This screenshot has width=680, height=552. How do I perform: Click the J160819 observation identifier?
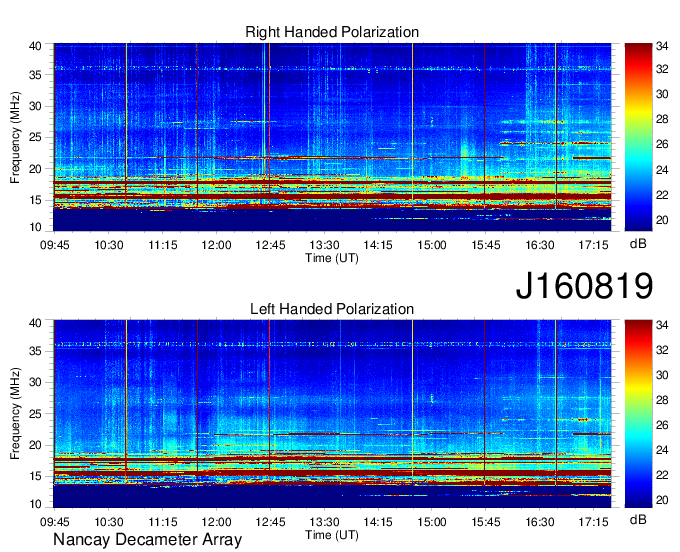click(584, 286)
